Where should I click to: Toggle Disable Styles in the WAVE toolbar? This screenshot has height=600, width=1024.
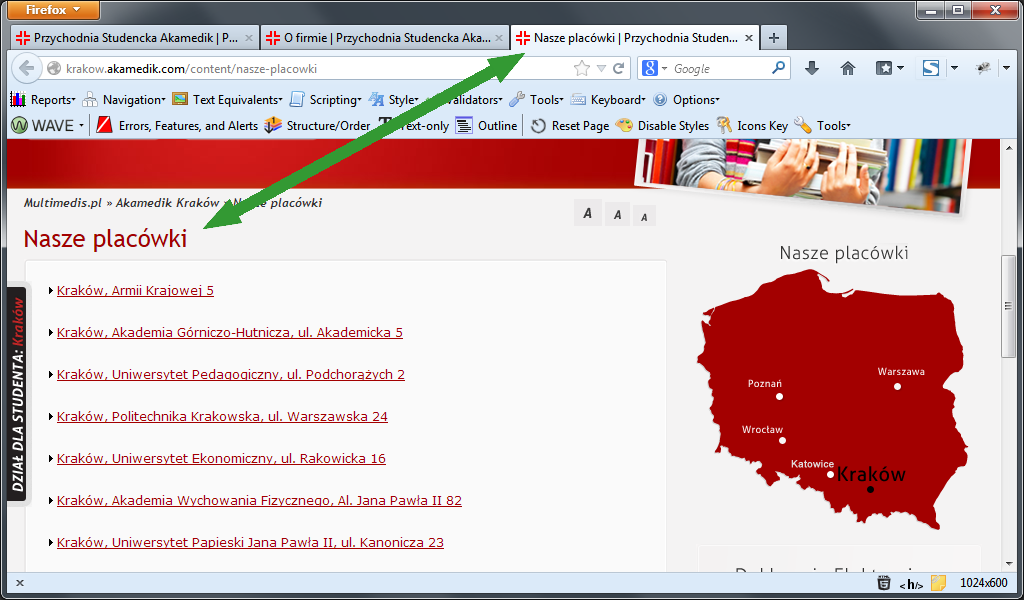point(662,125)
